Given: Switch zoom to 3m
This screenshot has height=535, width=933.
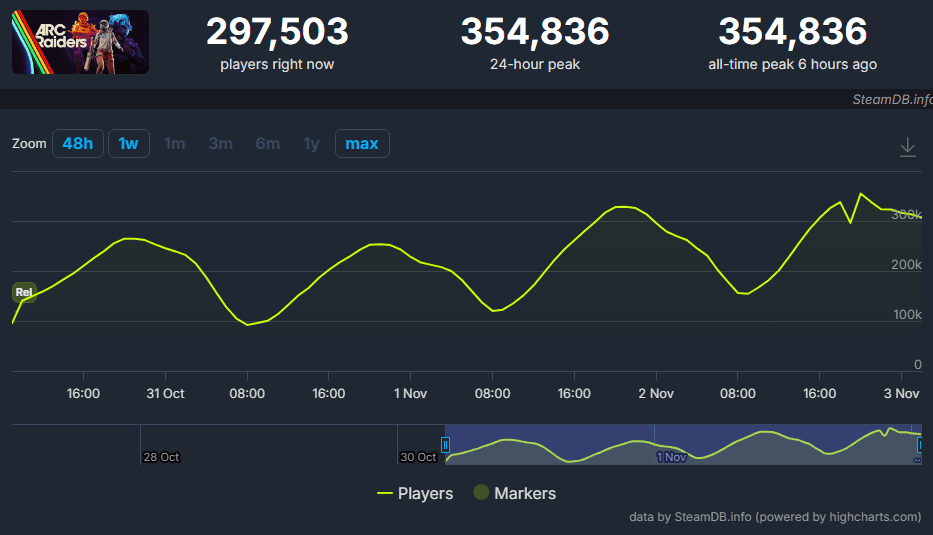Looking at the screenshot, I should click(x=220, y=143).
